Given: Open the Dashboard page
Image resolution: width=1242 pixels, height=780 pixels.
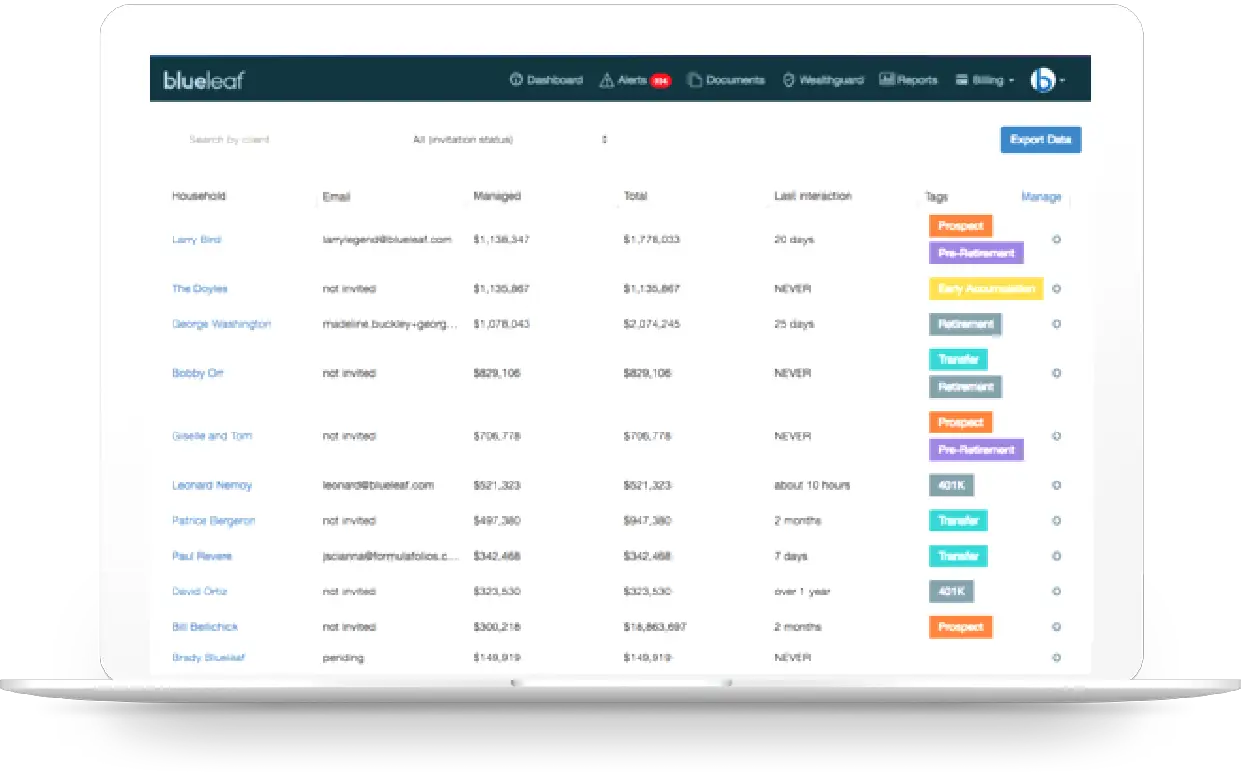Looking at the screenshot, I should [x=546, y=80].
